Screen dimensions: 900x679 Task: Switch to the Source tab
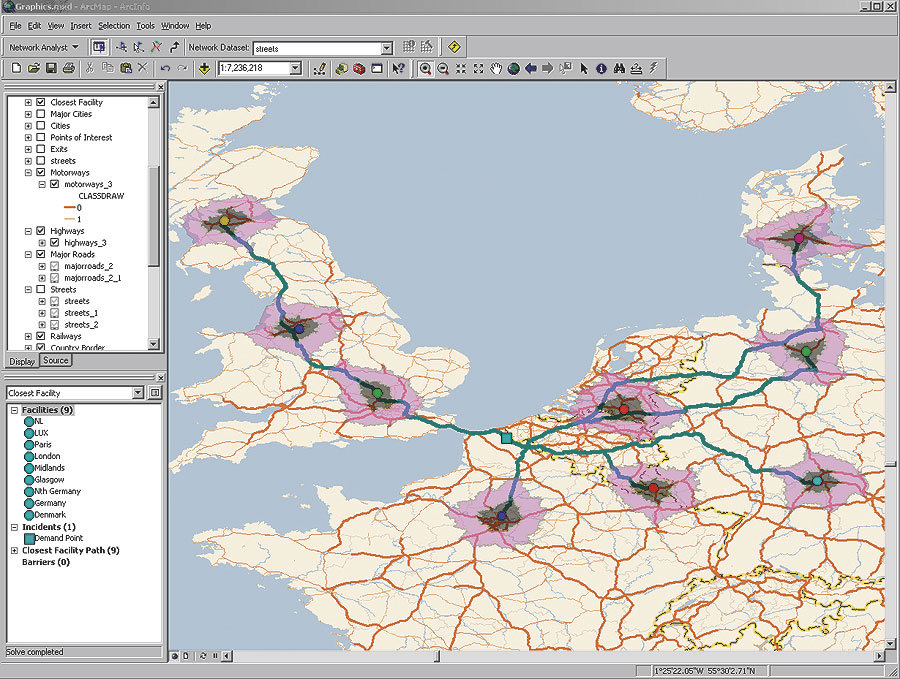click(x=56, y=360)
